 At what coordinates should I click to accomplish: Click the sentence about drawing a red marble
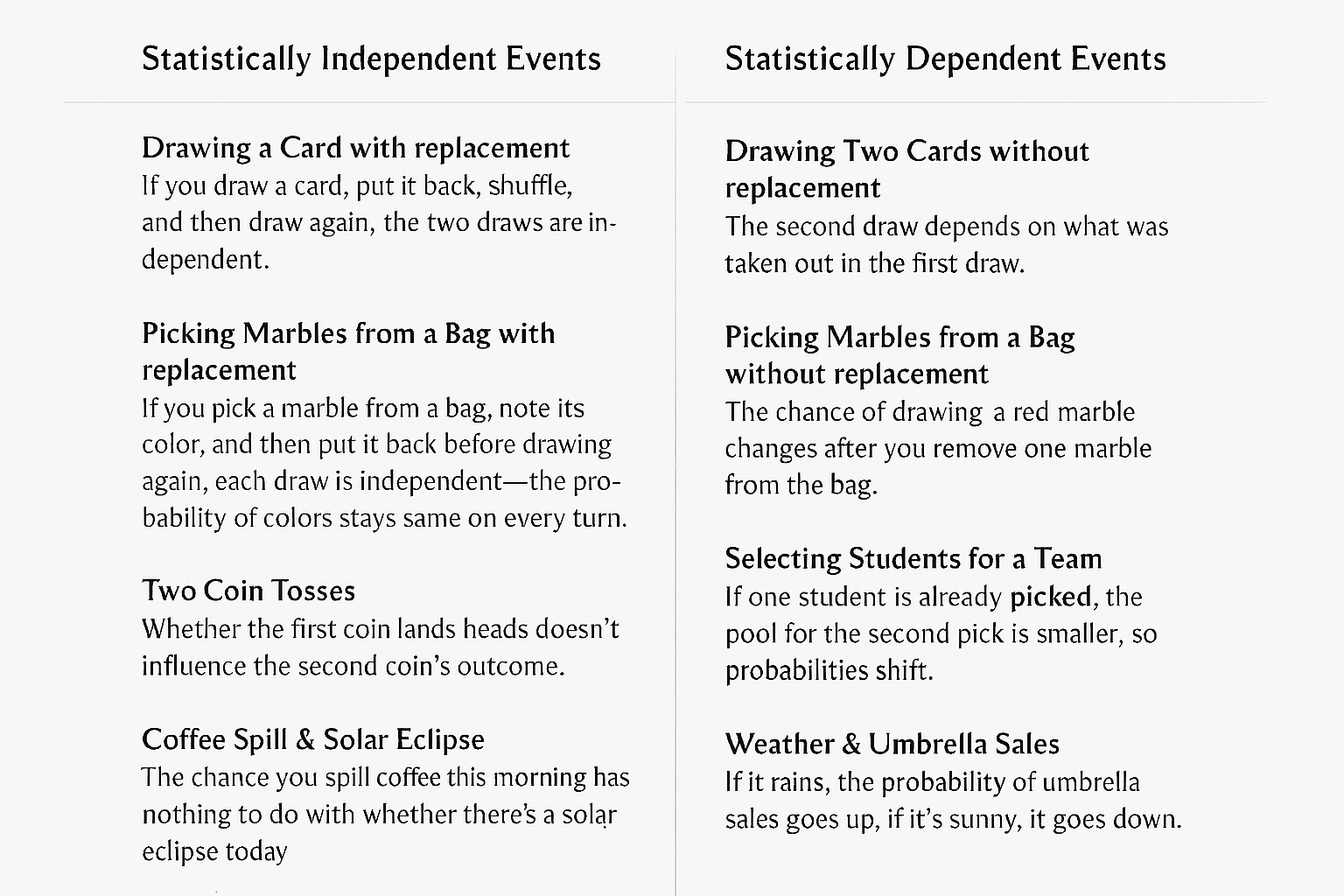point(938,448)
